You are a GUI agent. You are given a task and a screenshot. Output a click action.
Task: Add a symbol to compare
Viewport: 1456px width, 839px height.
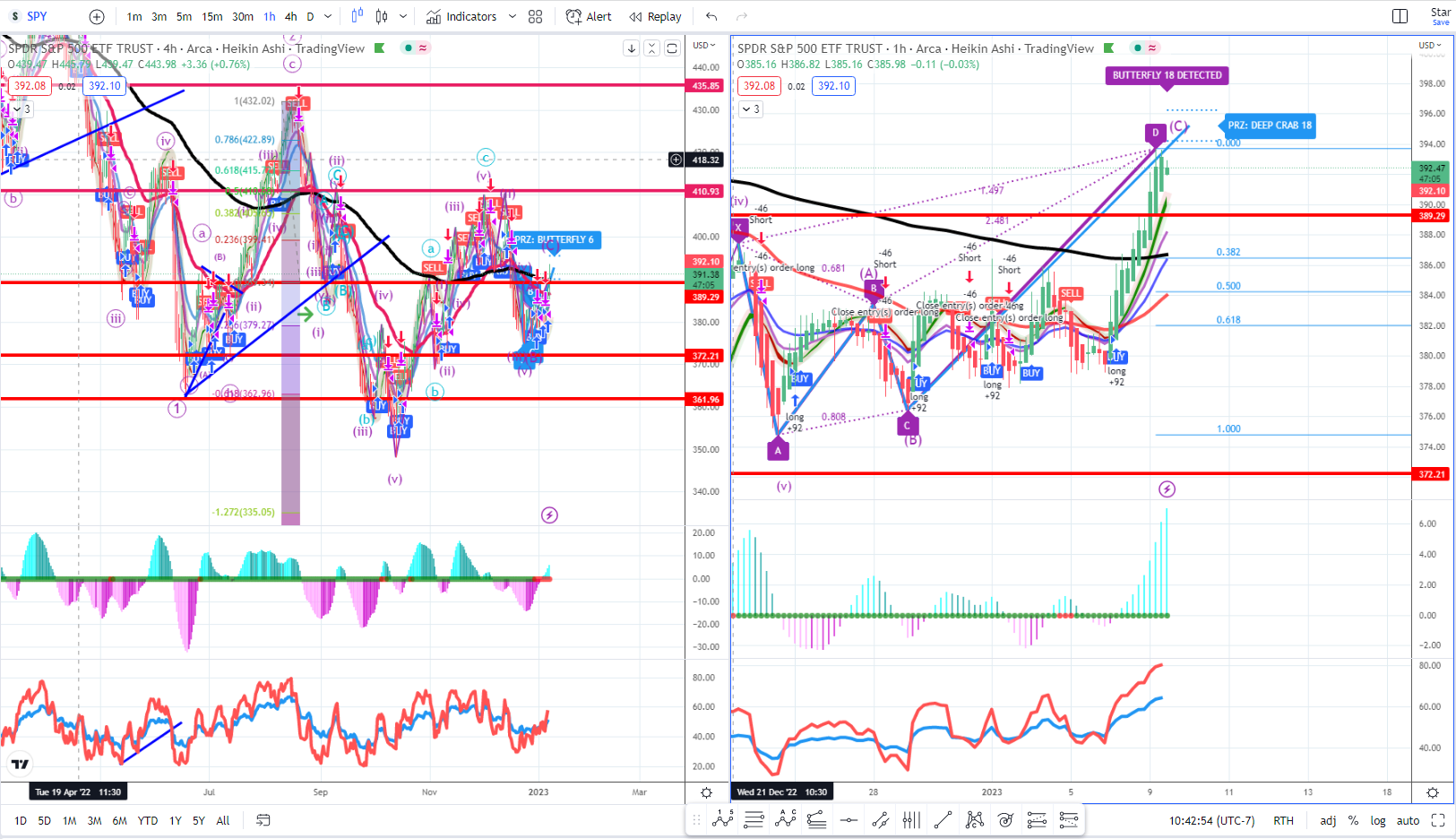coord(97,16)
